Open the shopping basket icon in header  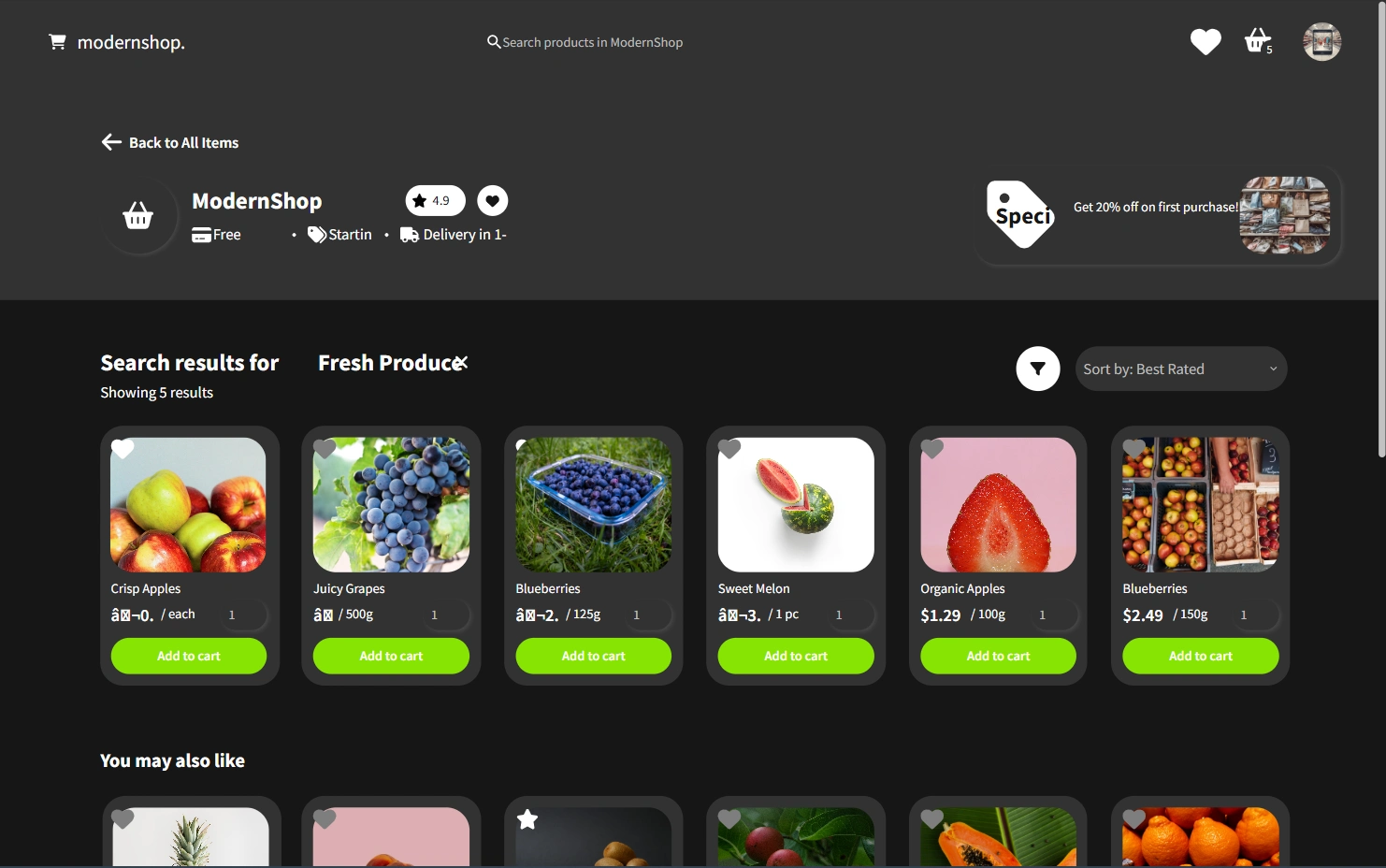(x=1258, y=41)
